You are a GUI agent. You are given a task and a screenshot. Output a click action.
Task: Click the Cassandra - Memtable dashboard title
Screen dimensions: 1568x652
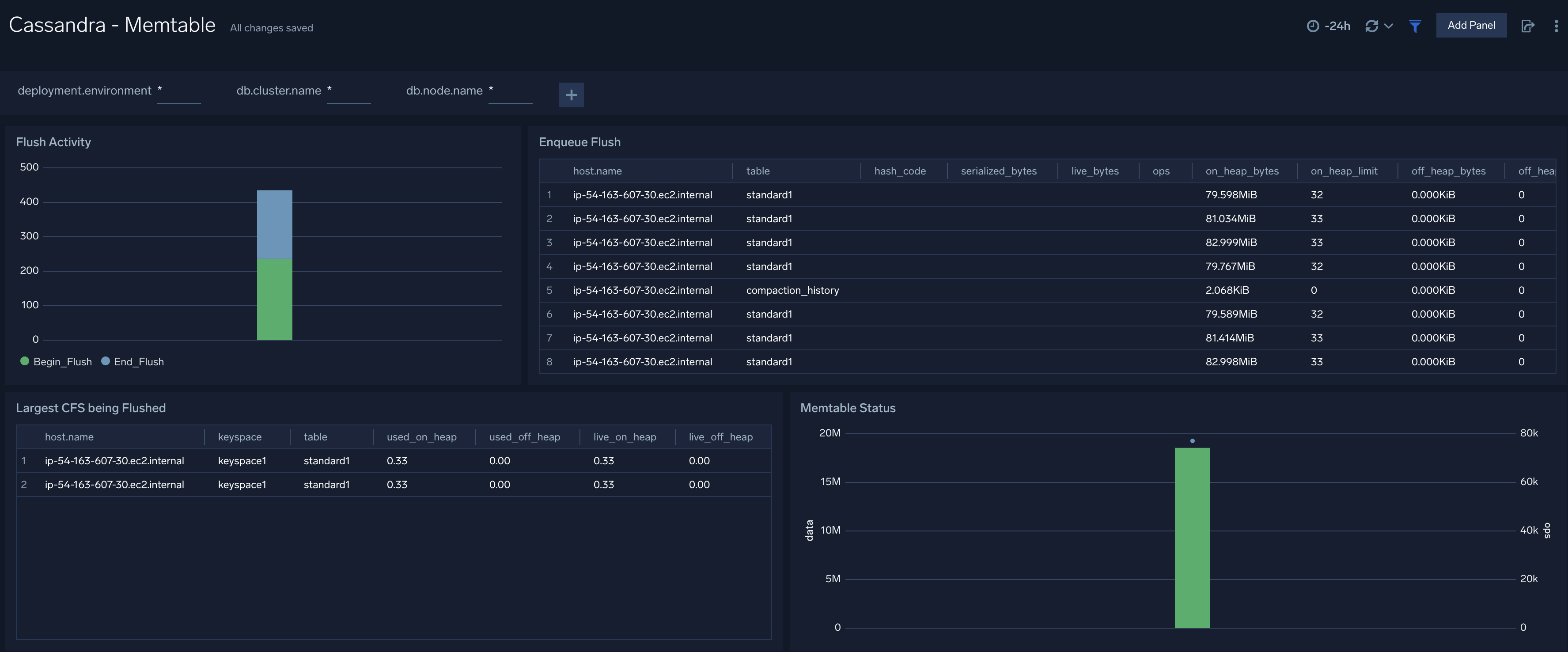pyautogui.click(x=112, y=25)
